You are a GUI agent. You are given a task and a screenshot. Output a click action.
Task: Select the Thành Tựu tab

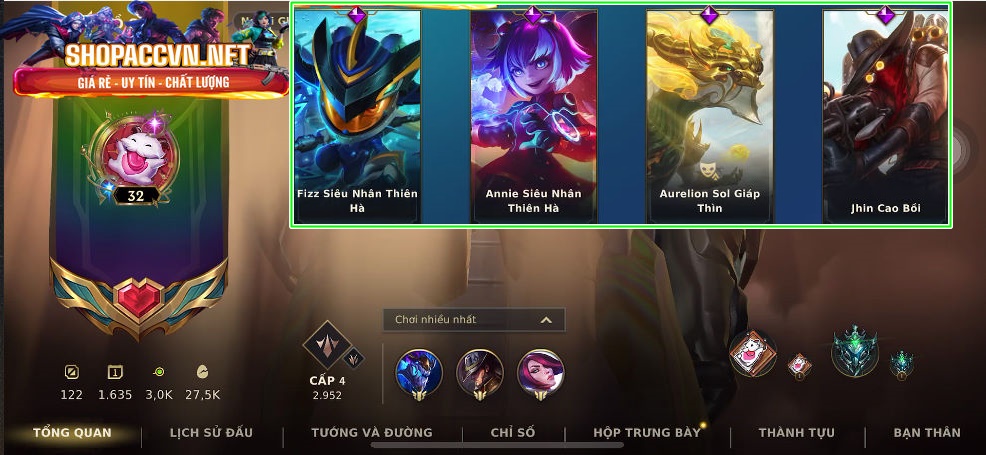coord(797,432)
